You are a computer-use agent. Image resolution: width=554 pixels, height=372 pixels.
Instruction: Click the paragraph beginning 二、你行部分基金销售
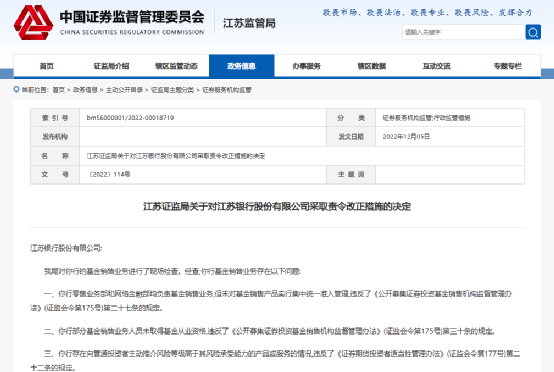coord(269,331)
